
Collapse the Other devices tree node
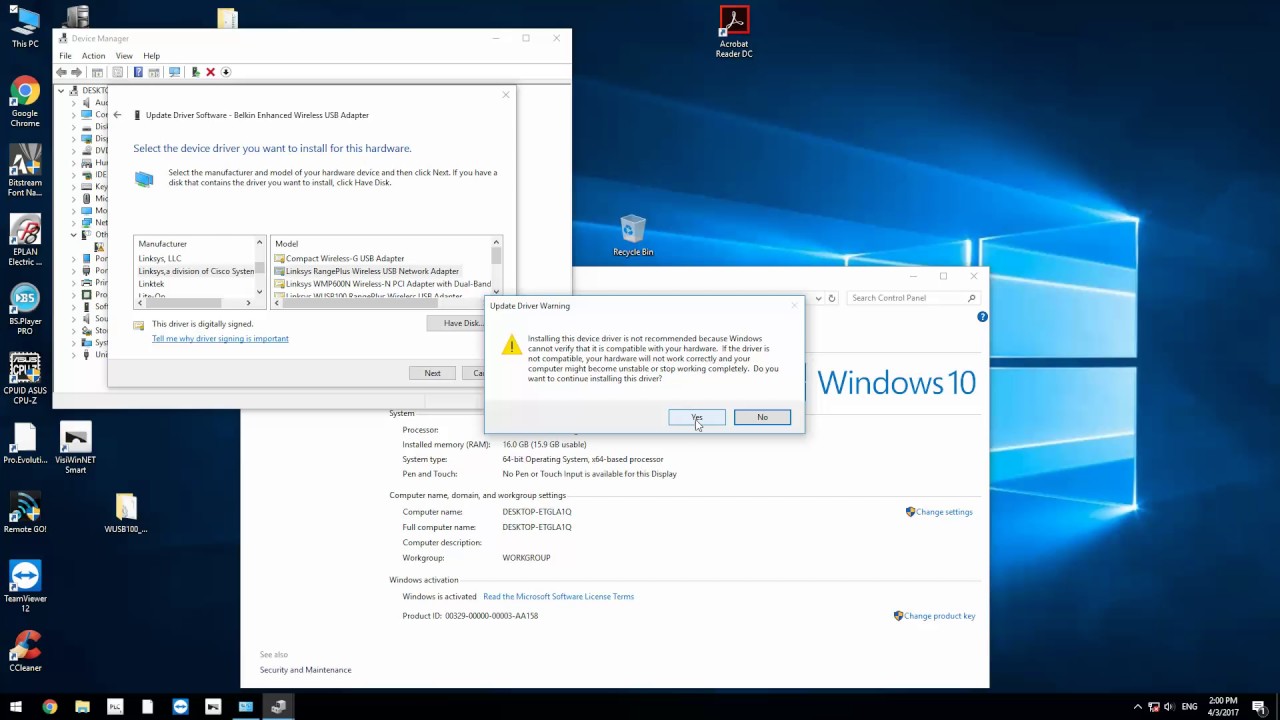73,235
